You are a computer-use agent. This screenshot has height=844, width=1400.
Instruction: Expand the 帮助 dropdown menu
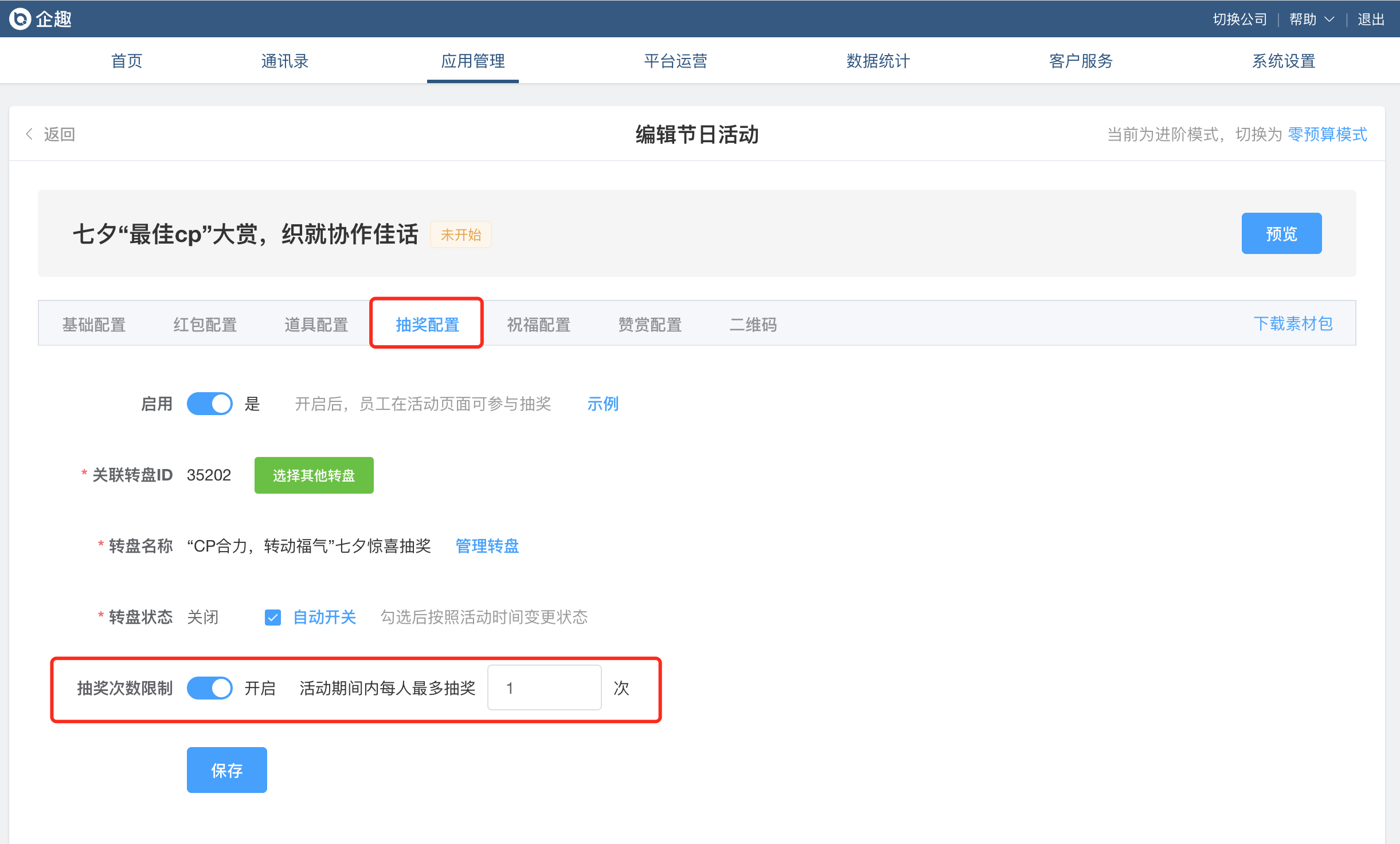tap(1312, 19)
